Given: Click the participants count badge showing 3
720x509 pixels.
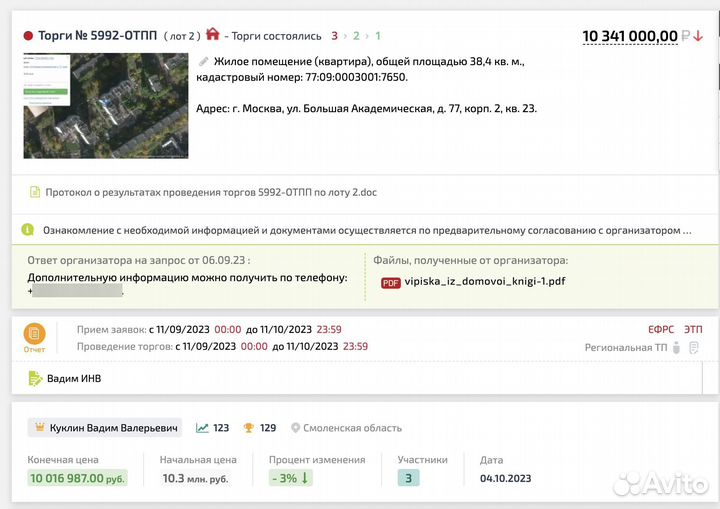Looking at the screenshot, I should click(x=409, y=478).
